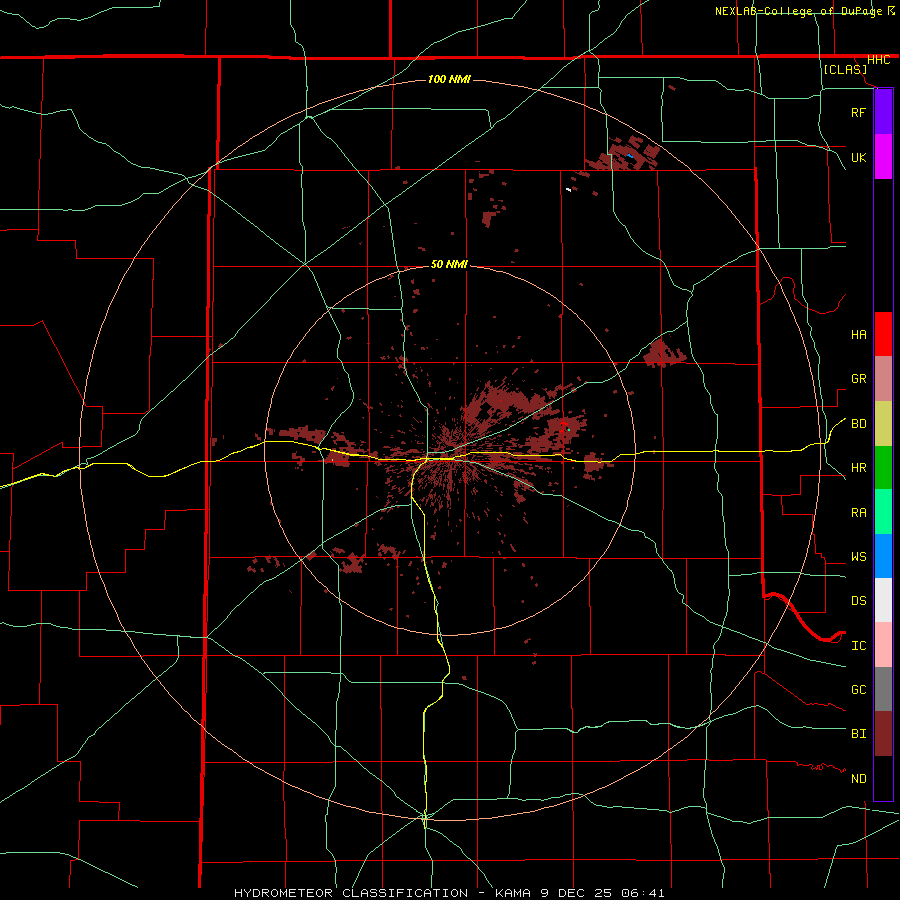Click the UK legend label
900x900 pixels.
[858, 157]
